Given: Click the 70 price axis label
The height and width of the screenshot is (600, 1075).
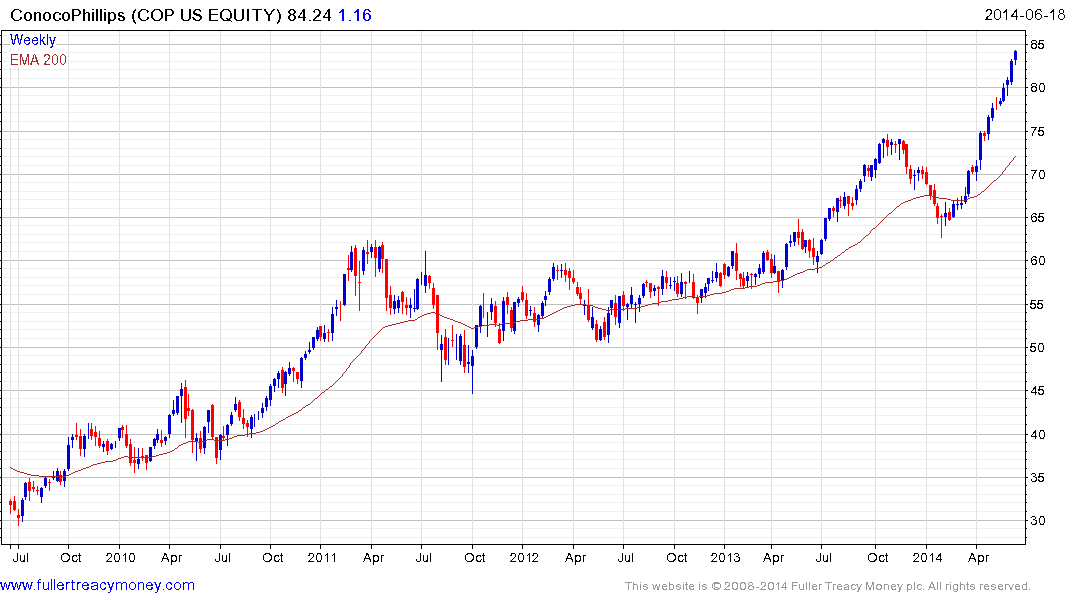Looking at the screenshot, I should pyautogui.click(x=1037, y=175).
